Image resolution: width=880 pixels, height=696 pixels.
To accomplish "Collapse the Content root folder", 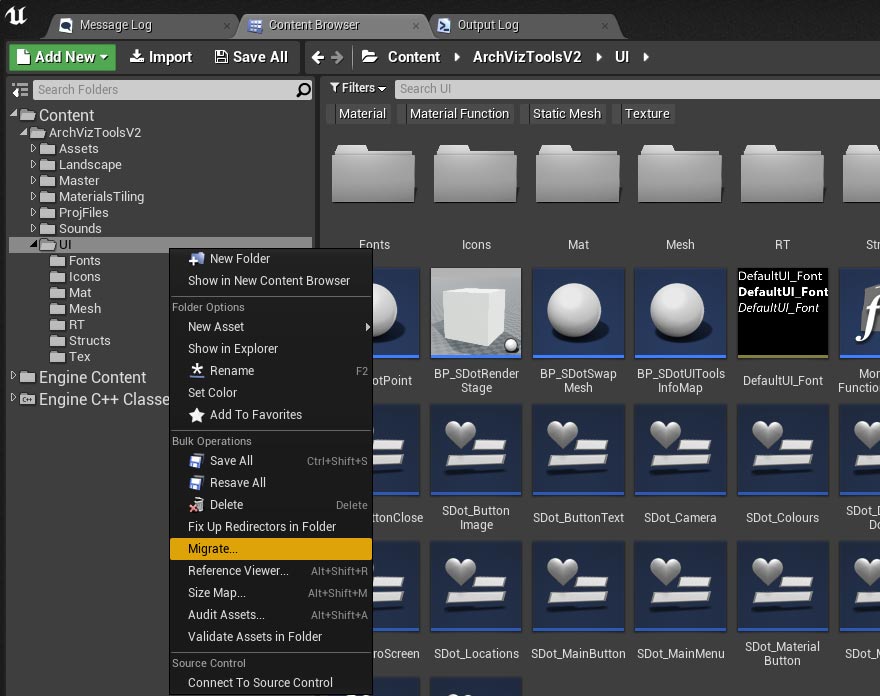I will (14, 114).
